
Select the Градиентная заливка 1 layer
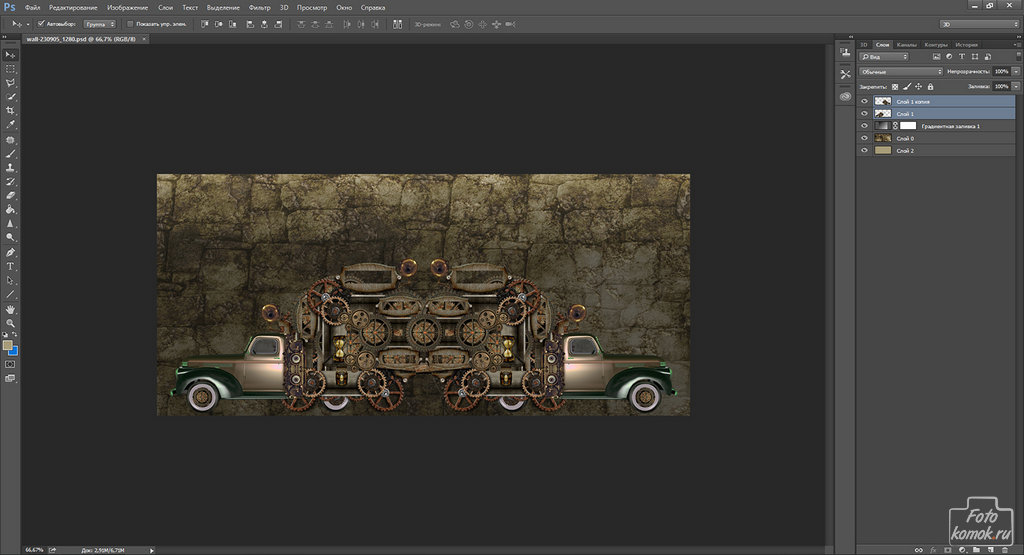[x=950, y=126]
